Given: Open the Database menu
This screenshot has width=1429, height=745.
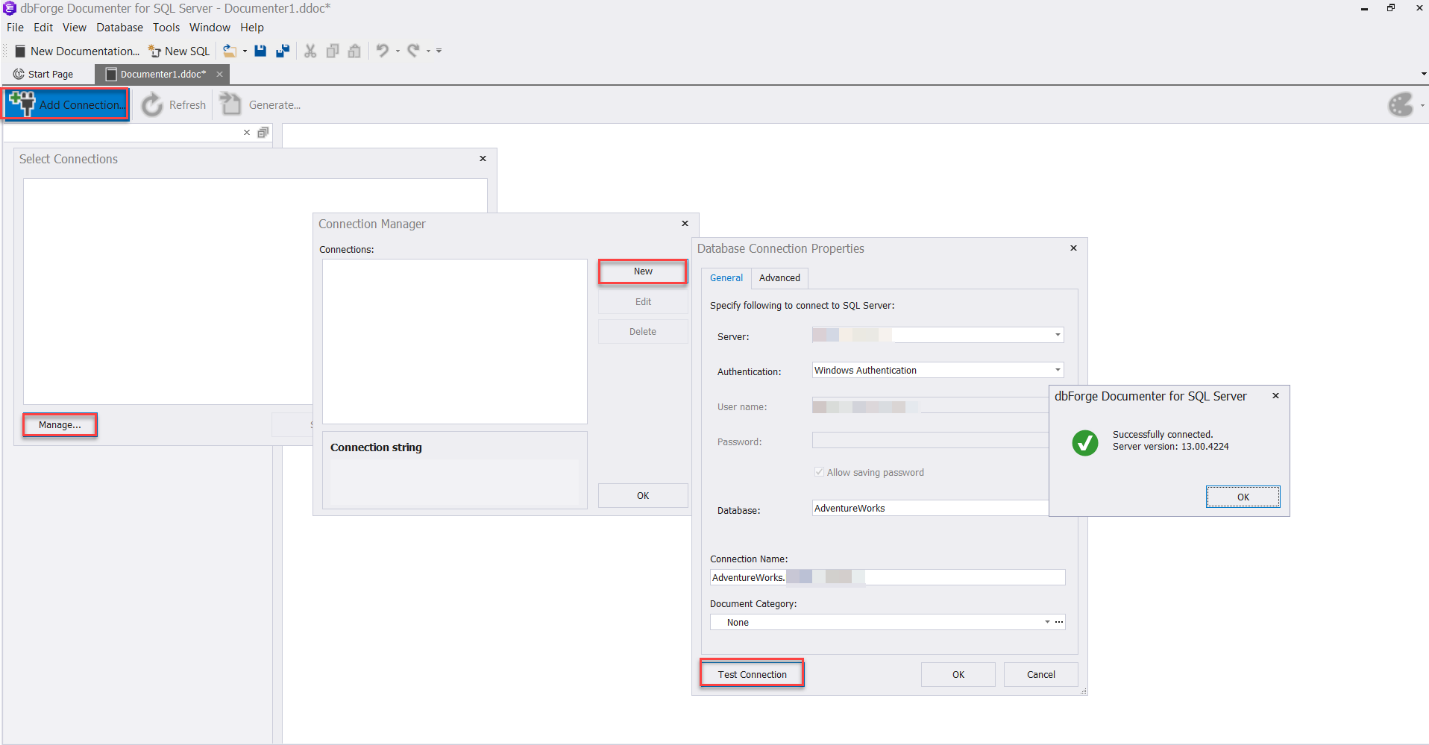Looking at the screenshot, I should click(x=120, y=27).
